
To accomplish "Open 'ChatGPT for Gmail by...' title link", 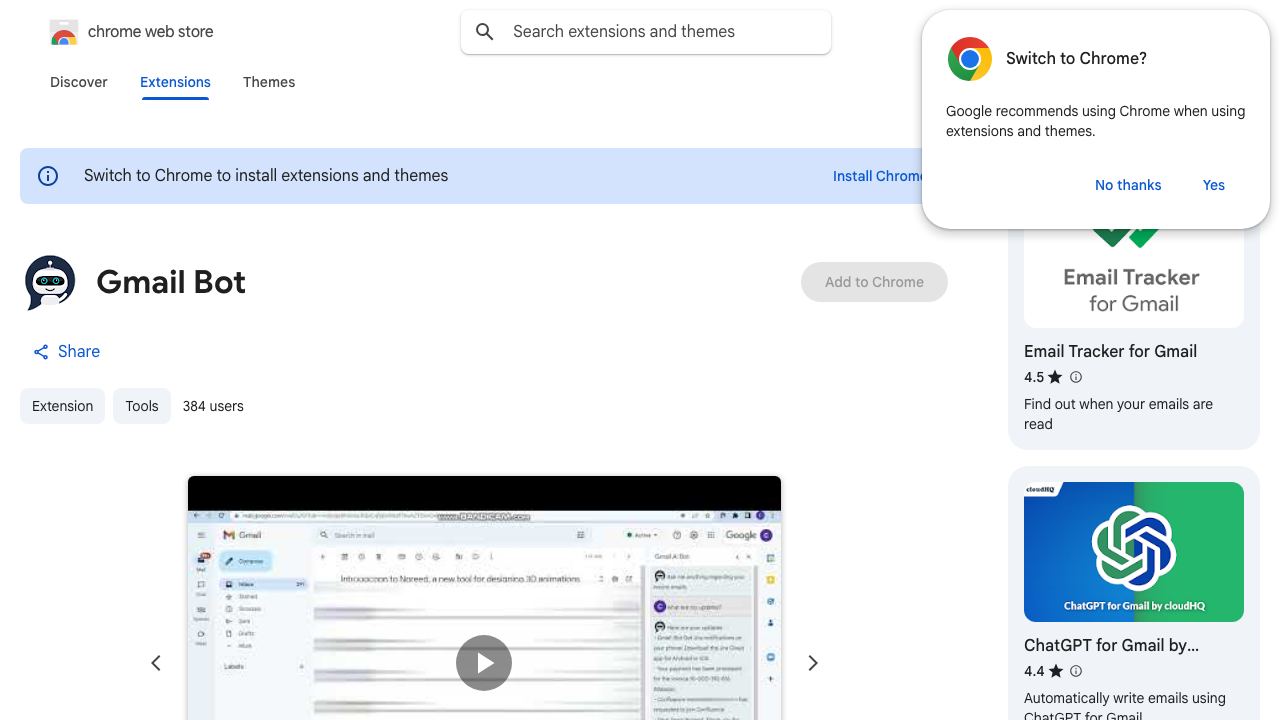I will [x=1111, y=645].
